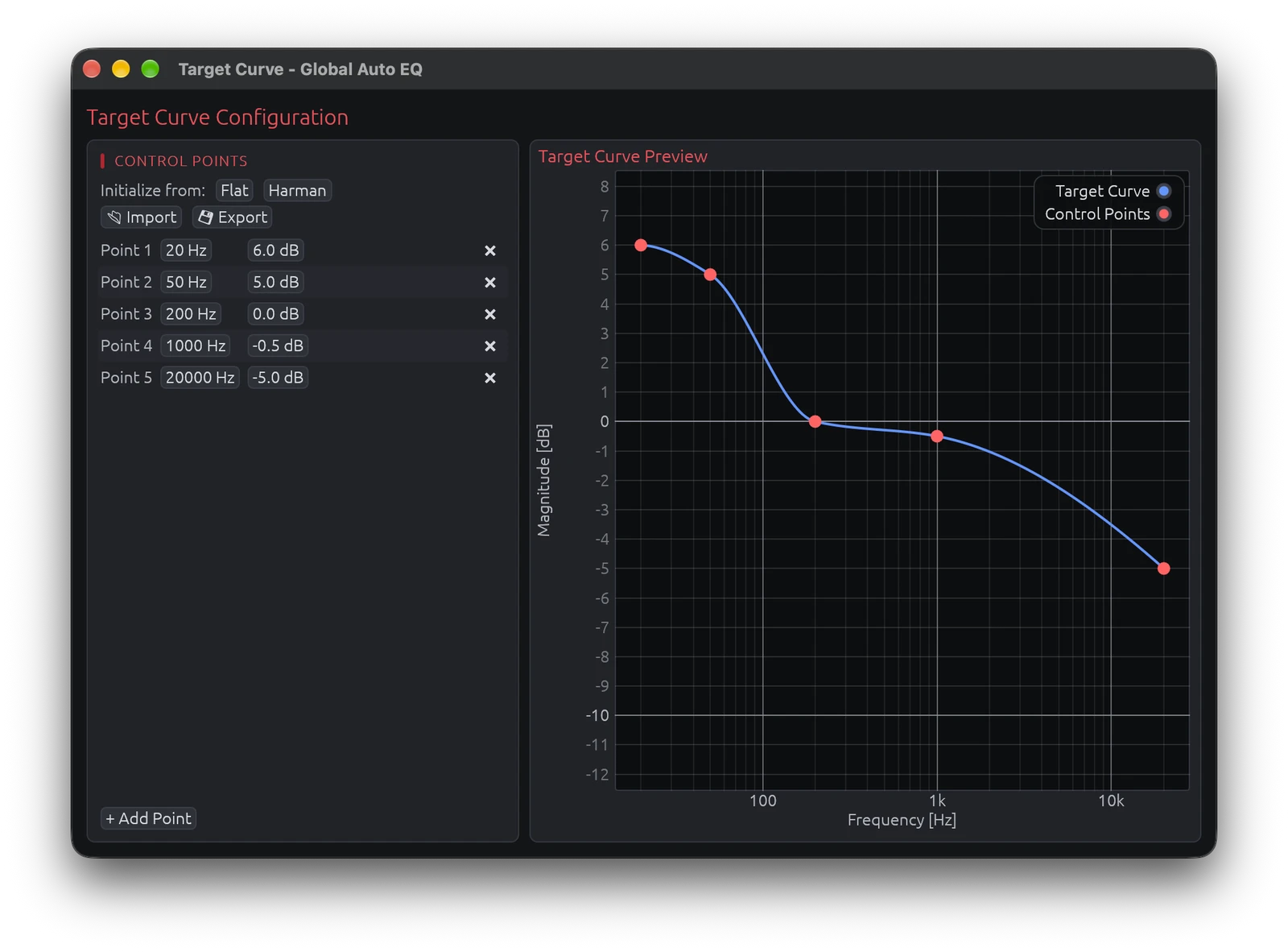Import control points from file

142,217
